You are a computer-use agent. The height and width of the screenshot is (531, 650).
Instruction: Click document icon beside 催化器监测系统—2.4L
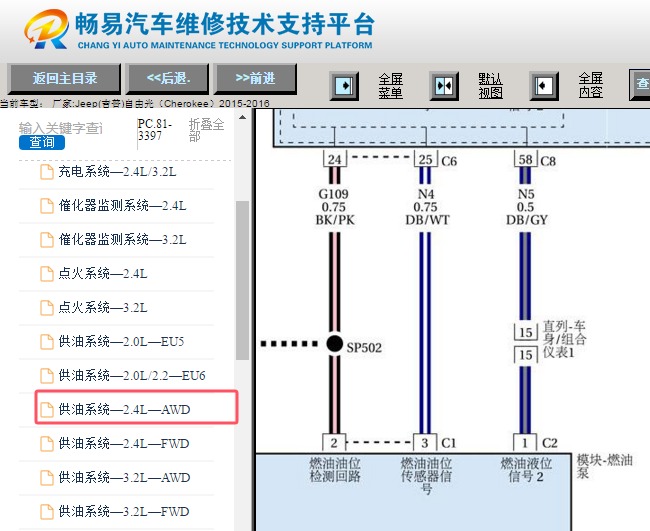click(x=47, y=206)
